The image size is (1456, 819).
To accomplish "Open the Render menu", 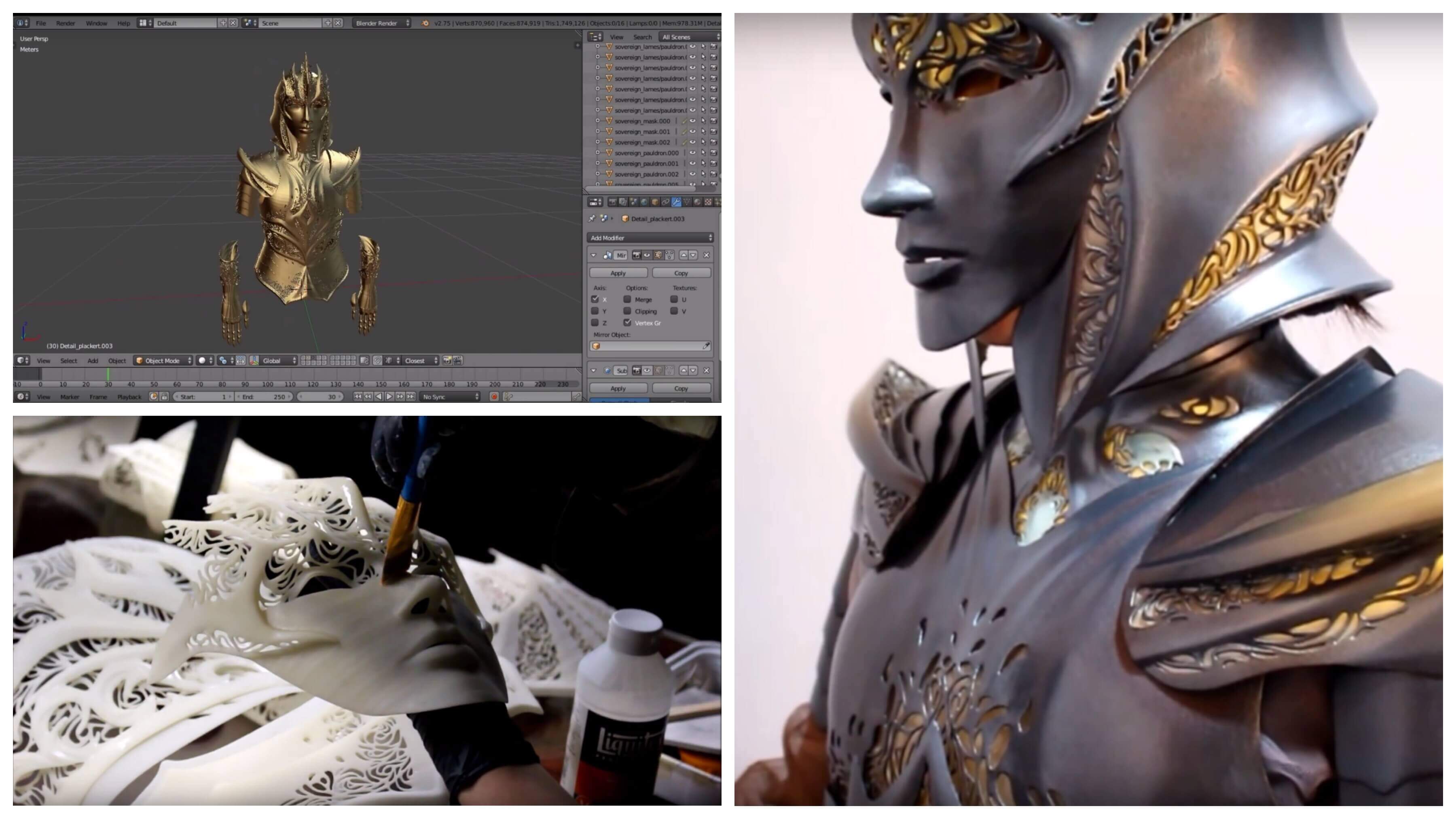I will [66, 23].
